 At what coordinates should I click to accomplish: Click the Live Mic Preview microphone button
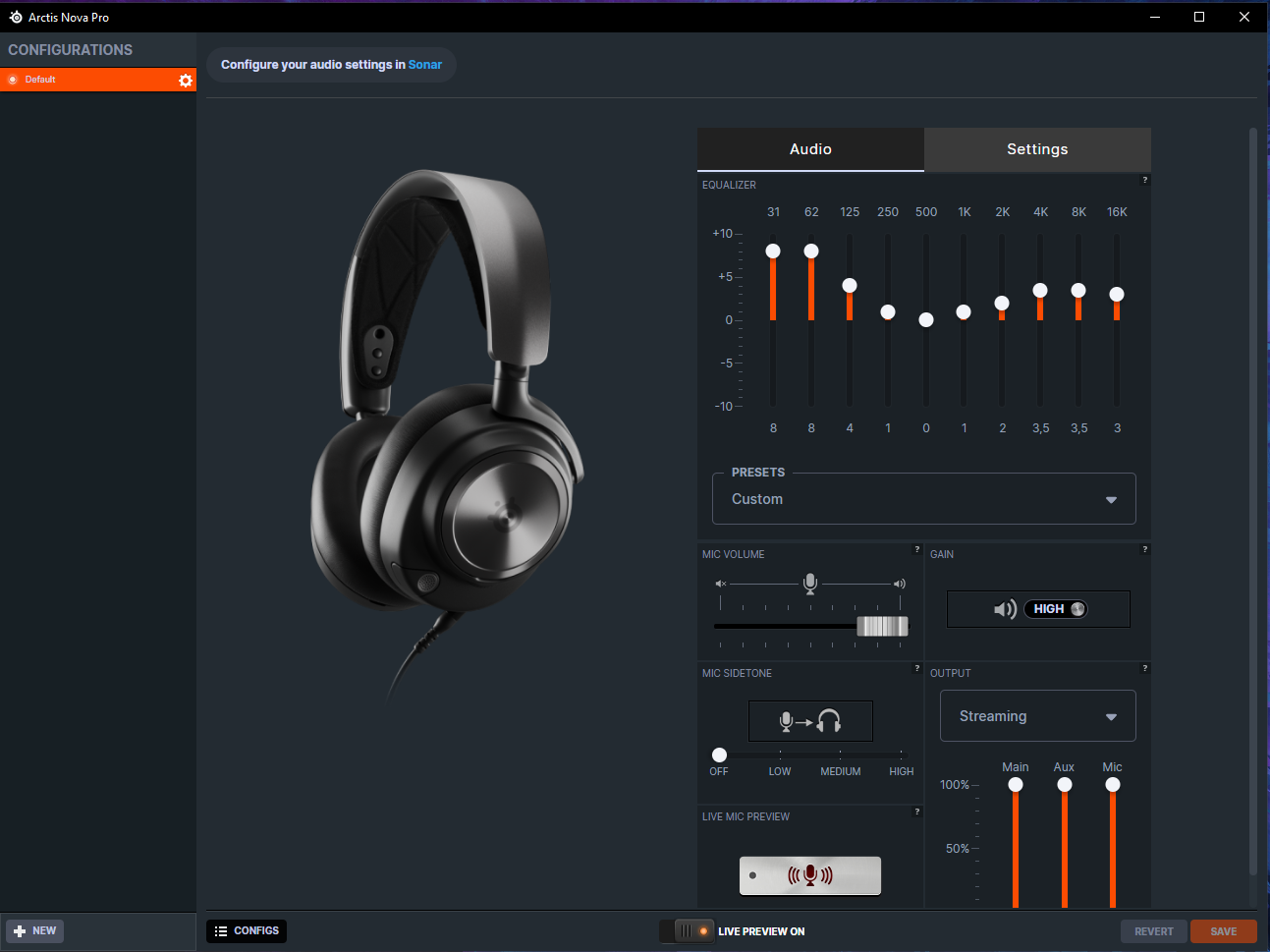pyautogui.click(x=810, y=875)
